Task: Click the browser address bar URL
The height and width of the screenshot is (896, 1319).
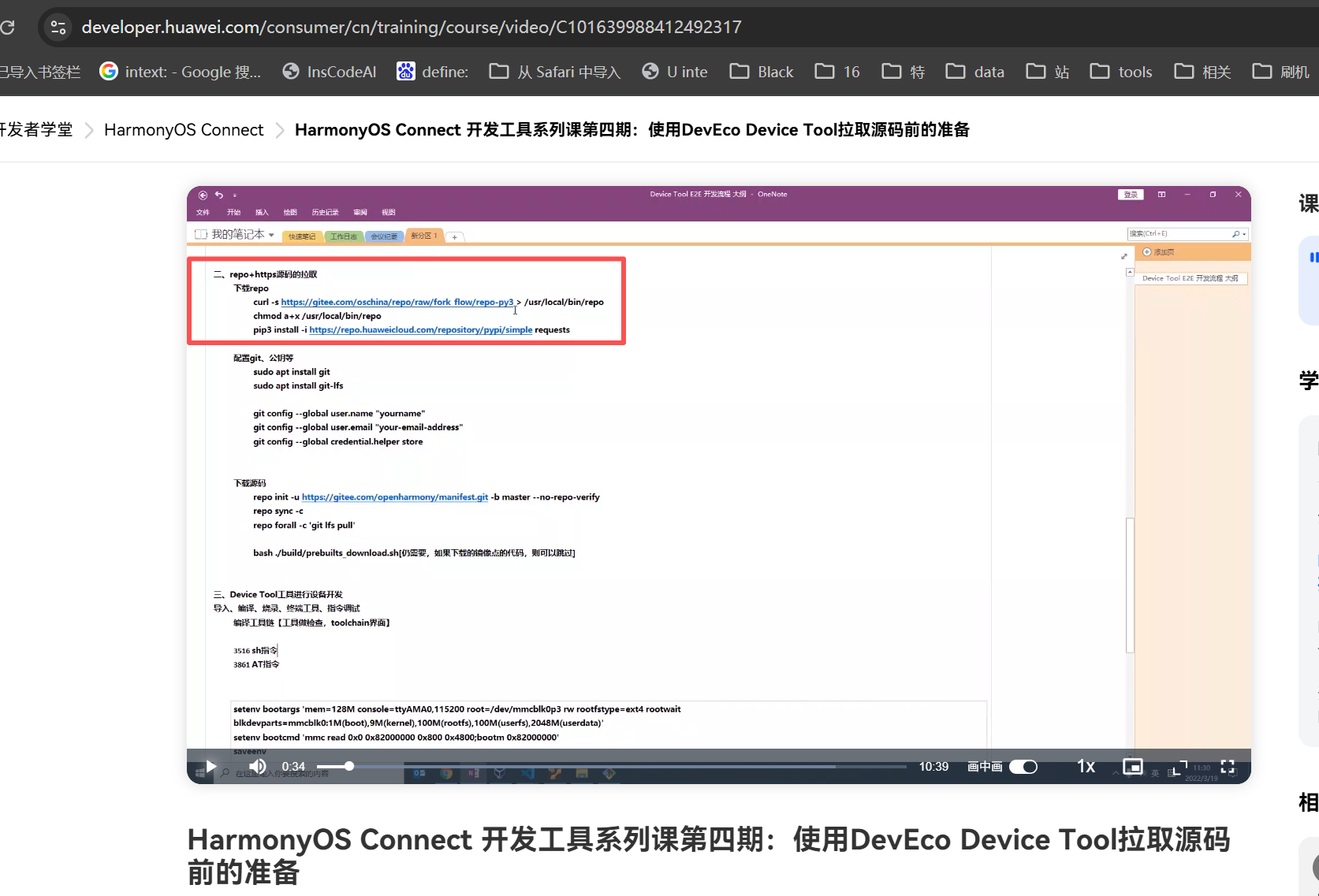Action: click(411, 28)
